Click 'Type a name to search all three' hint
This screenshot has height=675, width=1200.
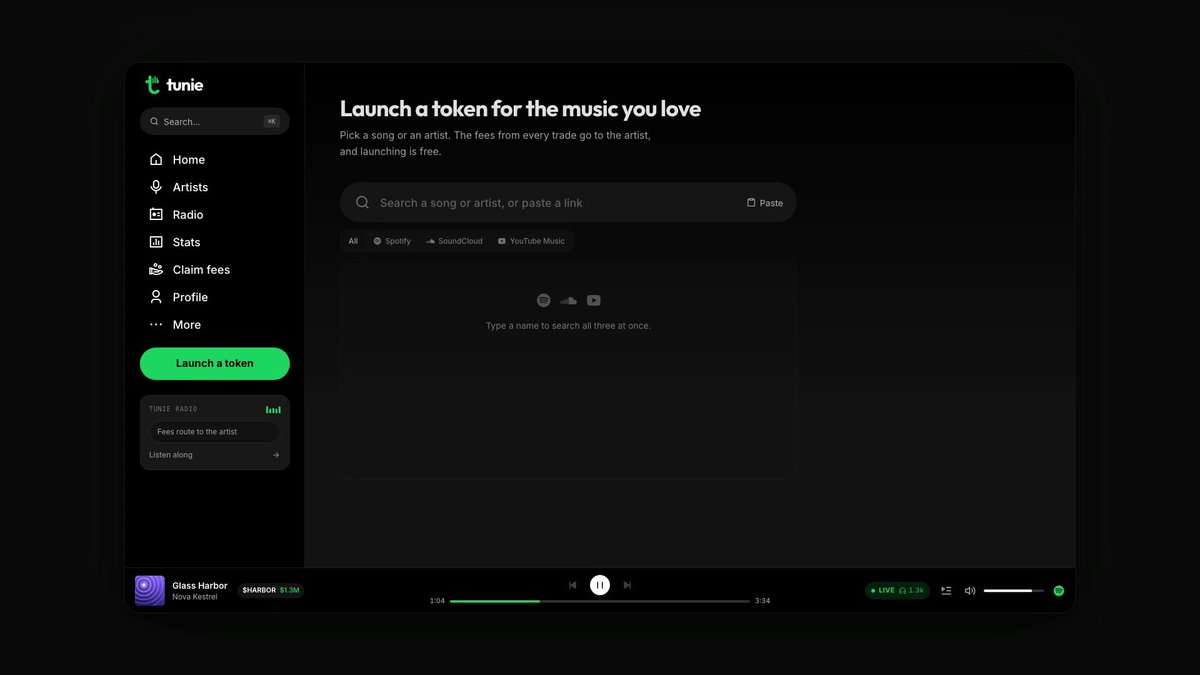click(x=568, y=326)
